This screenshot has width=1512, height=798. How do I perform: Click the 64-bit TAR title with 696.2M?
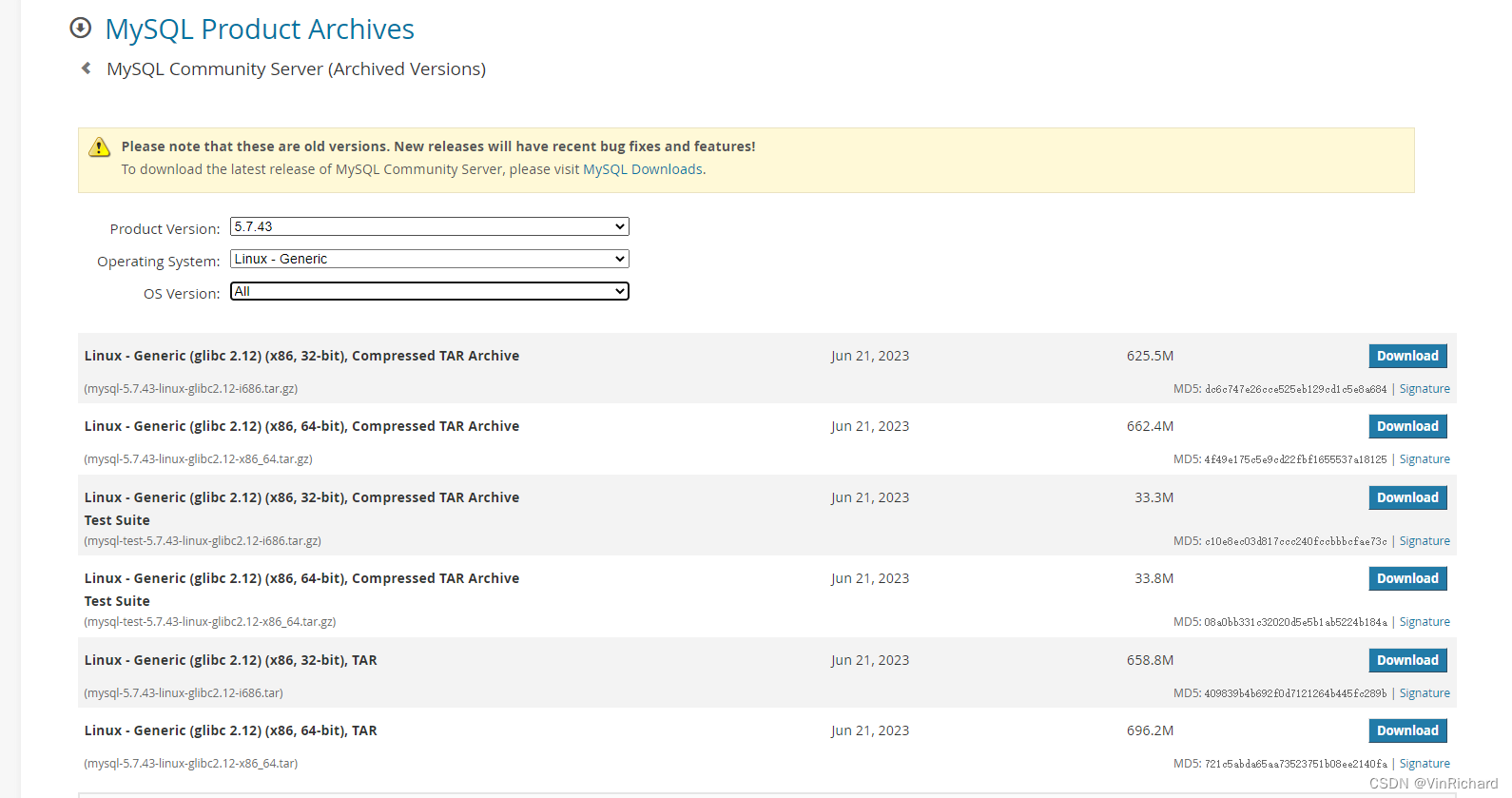(230, 730)
